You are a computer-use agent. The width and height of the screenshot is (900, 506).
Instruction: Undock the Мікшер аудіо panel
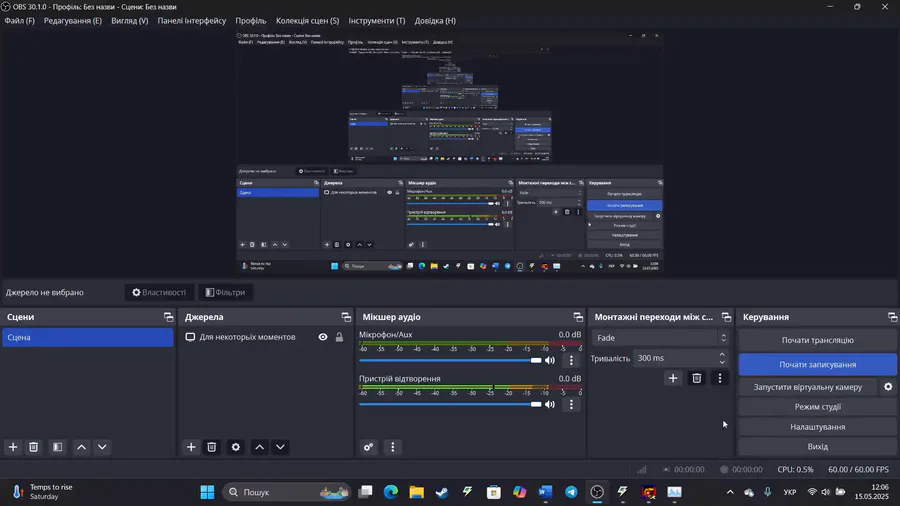click(578, 317)
